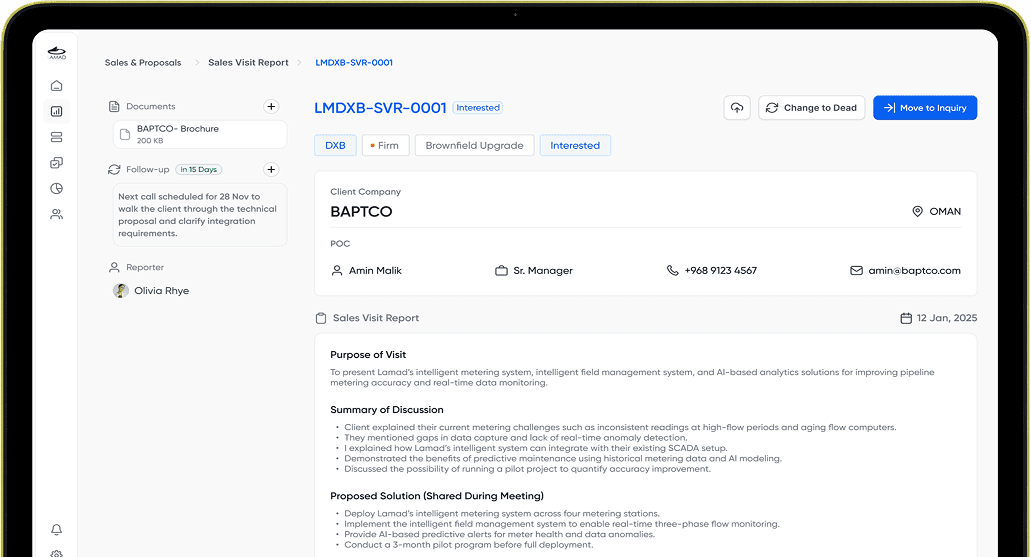Viewport: 1031px width, 557px height.
Task: Click the clipboard icon beside Sales Visit Report
Action: point(321,318)
